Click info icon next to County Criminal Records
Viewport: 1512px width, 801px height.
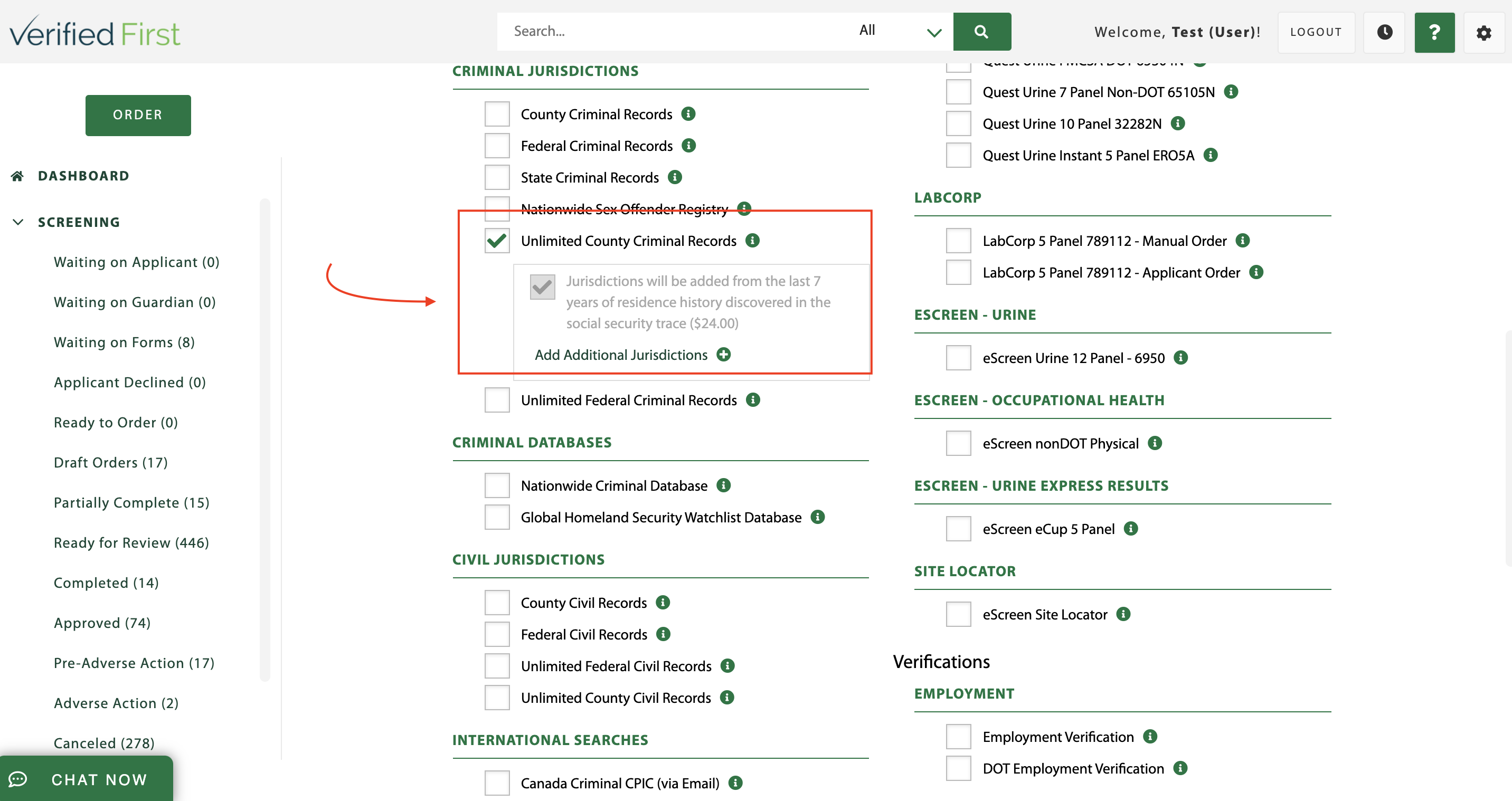coord(688,113)
